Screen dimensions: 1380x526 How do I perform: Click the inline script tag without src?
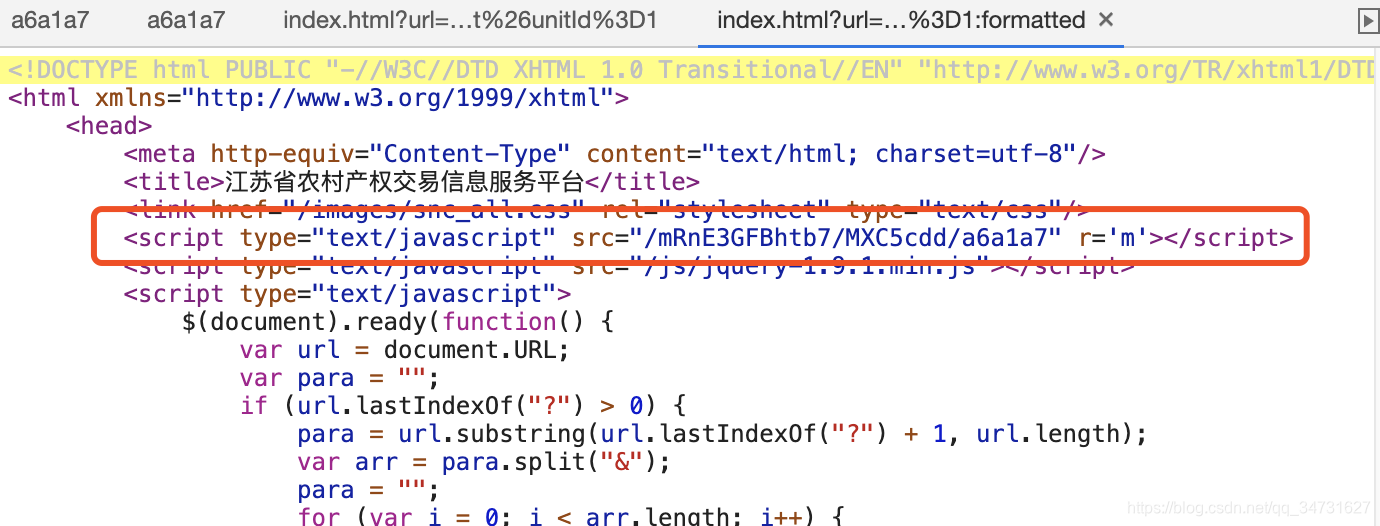click(347, 294)
